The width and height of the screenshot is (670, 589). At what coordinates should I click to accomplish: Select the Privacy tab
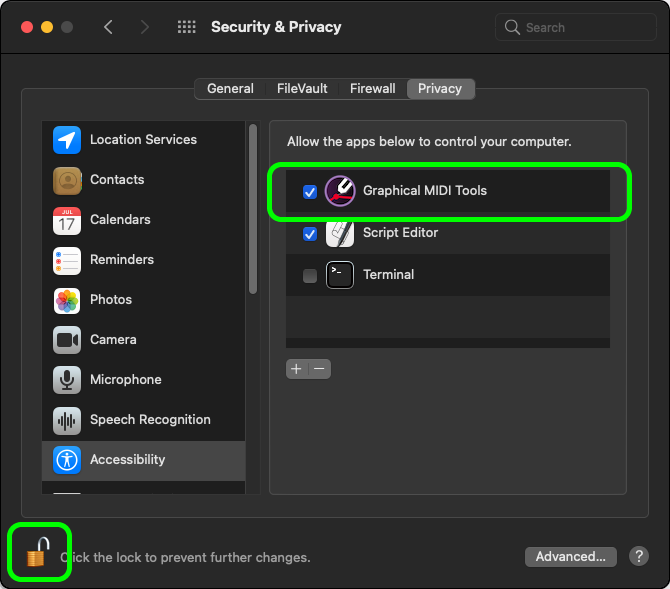440,89
